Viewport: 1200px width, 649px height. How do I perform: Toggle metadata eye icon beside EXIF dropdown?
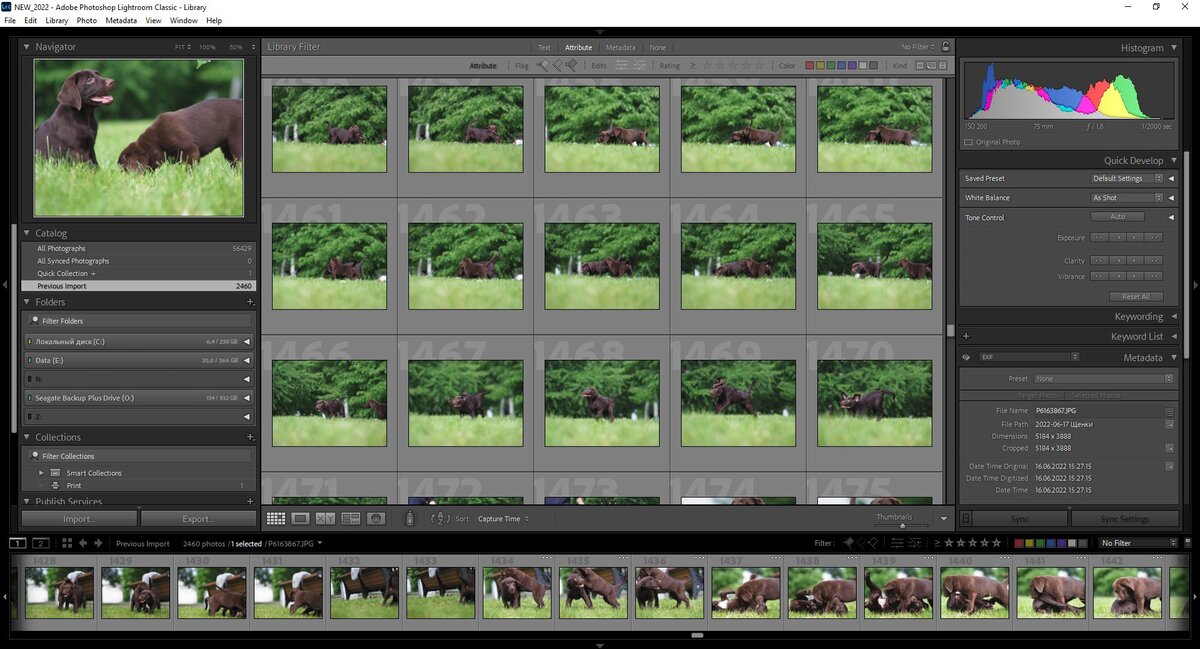click(966, 357)
